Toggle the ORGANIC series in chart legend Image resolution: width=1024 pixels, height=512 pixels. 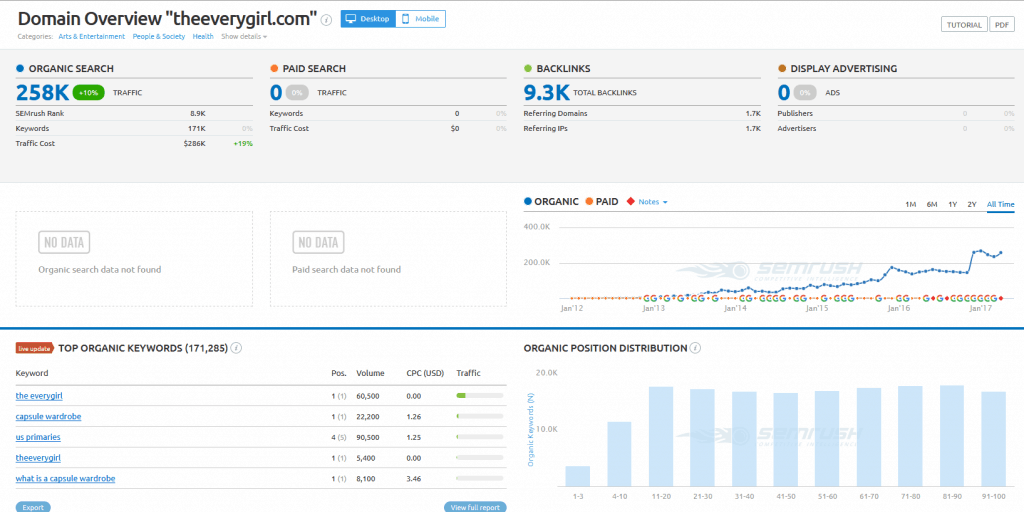[551, 202]
